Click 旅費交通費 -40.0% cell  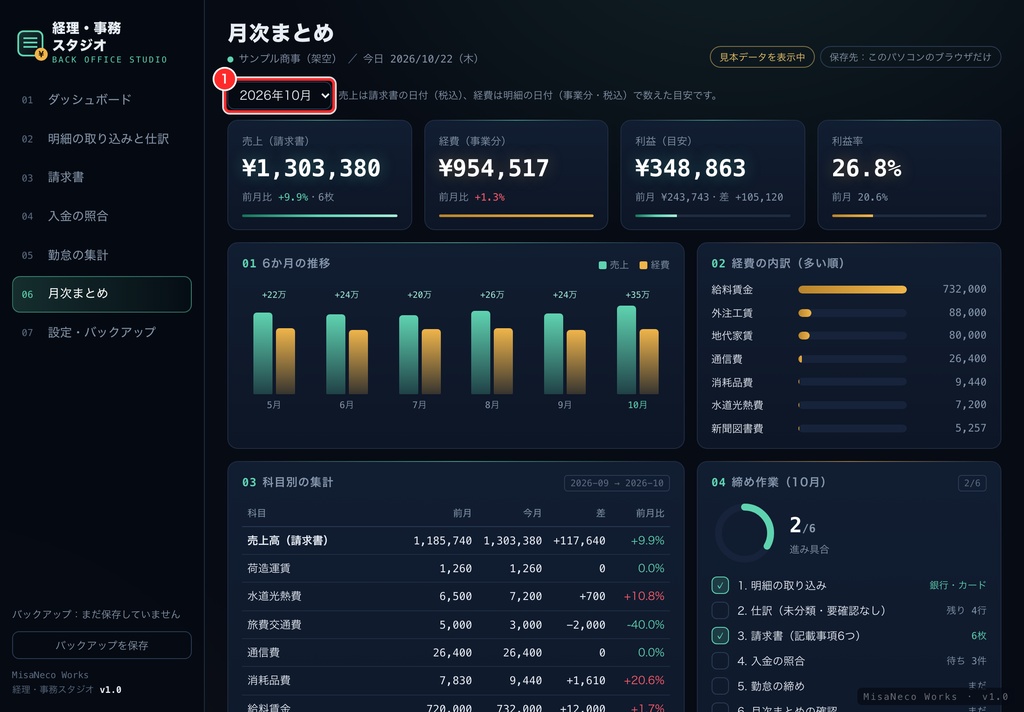pos(645,624)
